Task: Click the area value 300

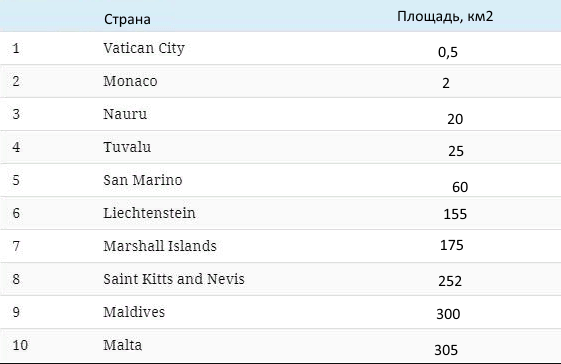Action: tap(448, 314)
